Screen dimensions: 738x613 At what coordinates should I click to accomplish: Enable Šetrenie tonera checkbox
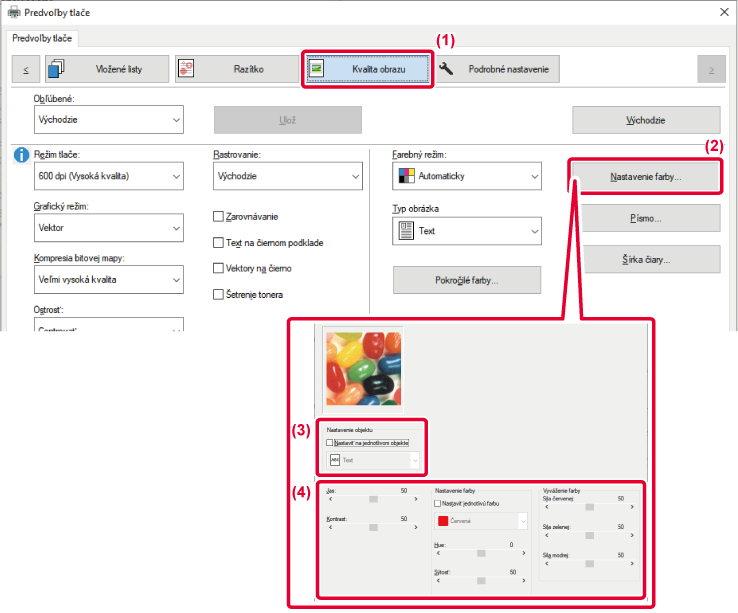coord(219,294)
